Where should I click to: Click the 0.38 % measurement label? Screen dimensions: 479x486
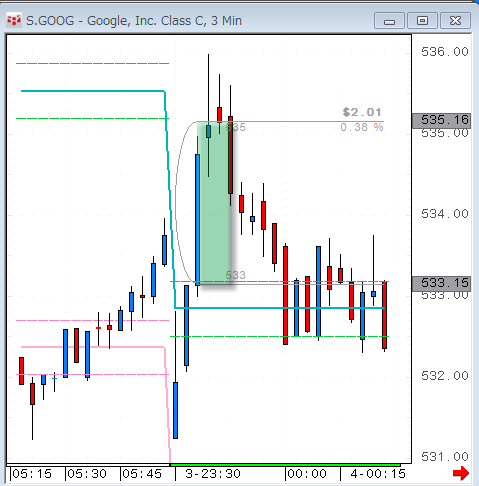(x=361, y=127)
